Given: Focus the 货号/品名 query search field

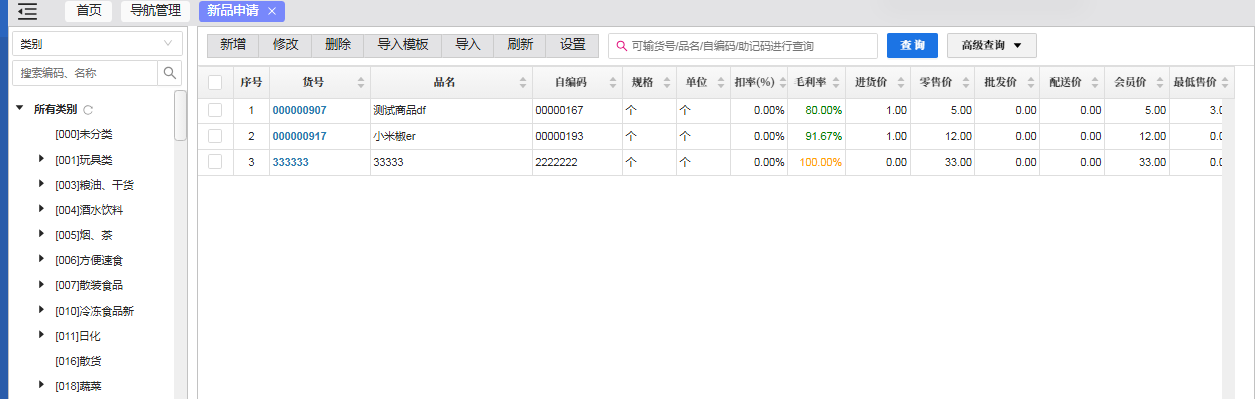Looking at the screenshot, I should coord(743,46).
